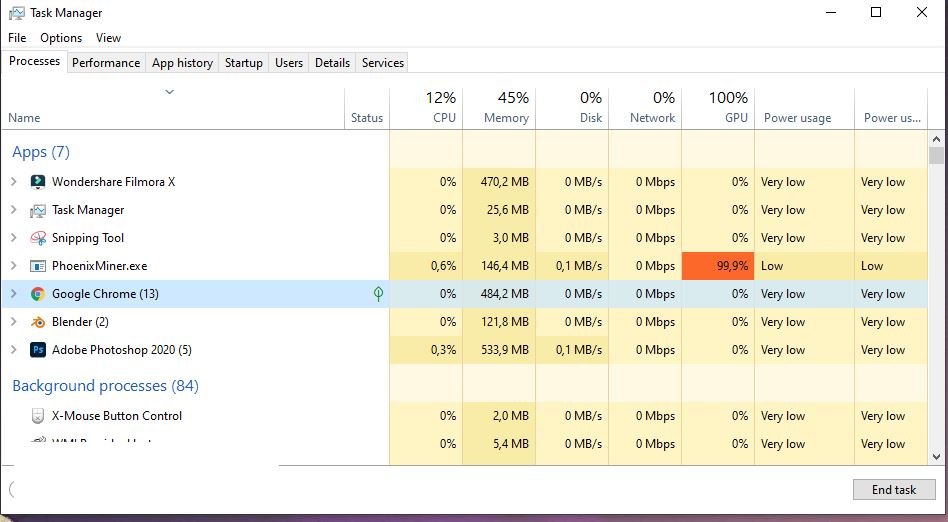Click the 533,9 MB Photoshop memory cell
The image size is (948, 522).
tap(499, 350)
